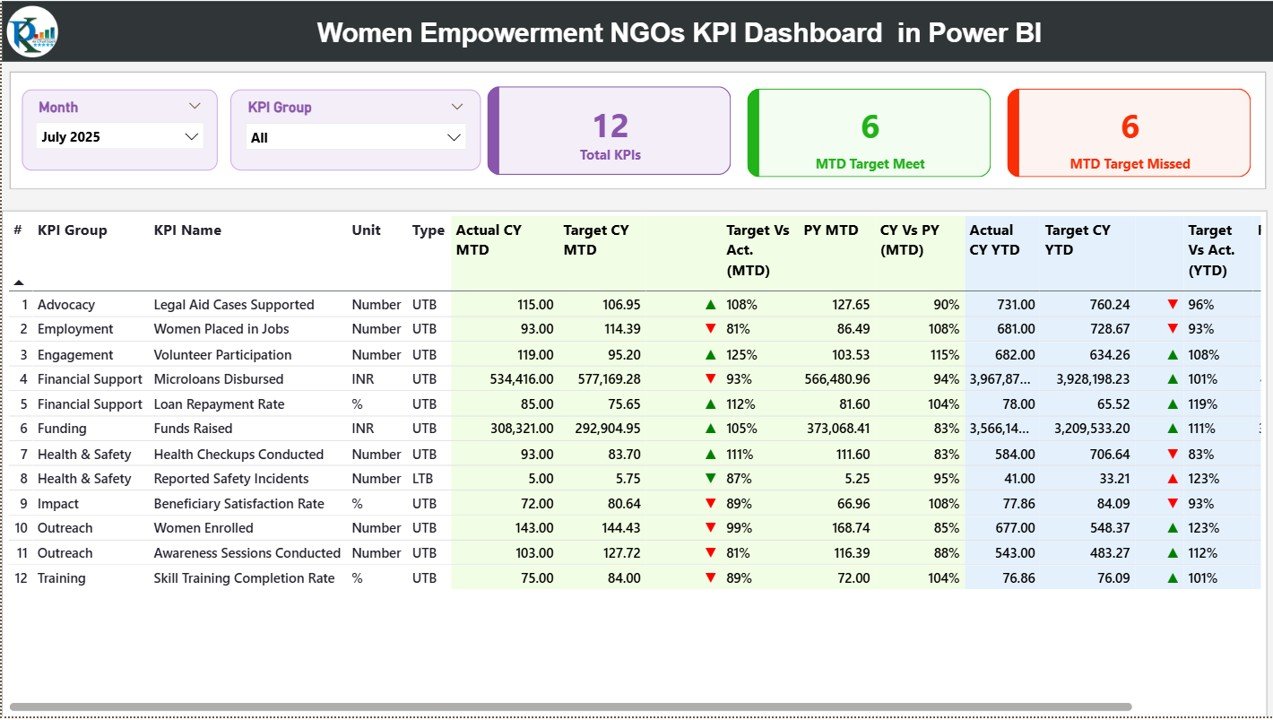1273x720 pixels.
Task: Select the green "MTD Target Meet" card
Action: [x=869, y=133]
